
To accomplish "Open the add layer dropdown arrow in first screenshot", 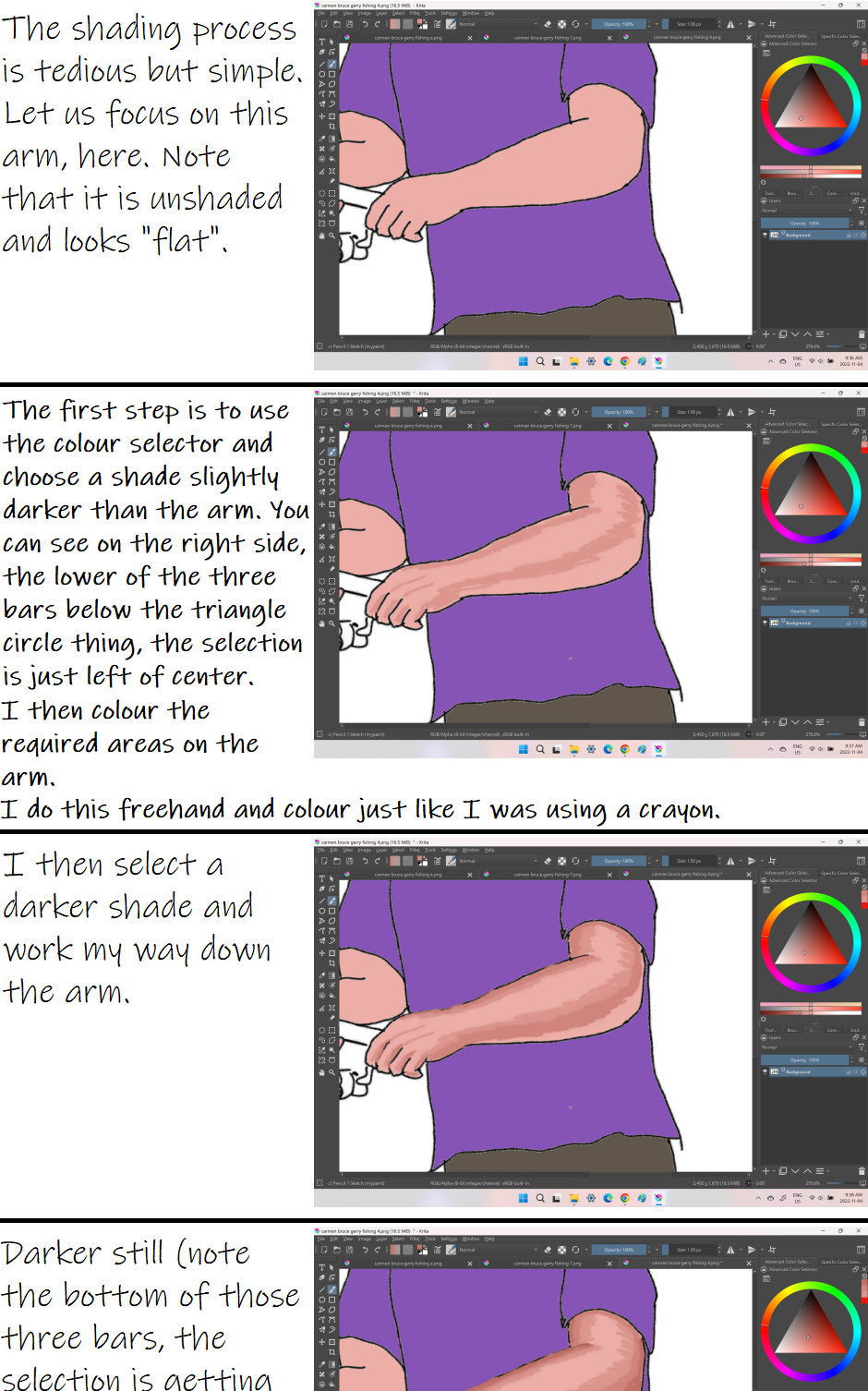I will (x=773, y=334).
